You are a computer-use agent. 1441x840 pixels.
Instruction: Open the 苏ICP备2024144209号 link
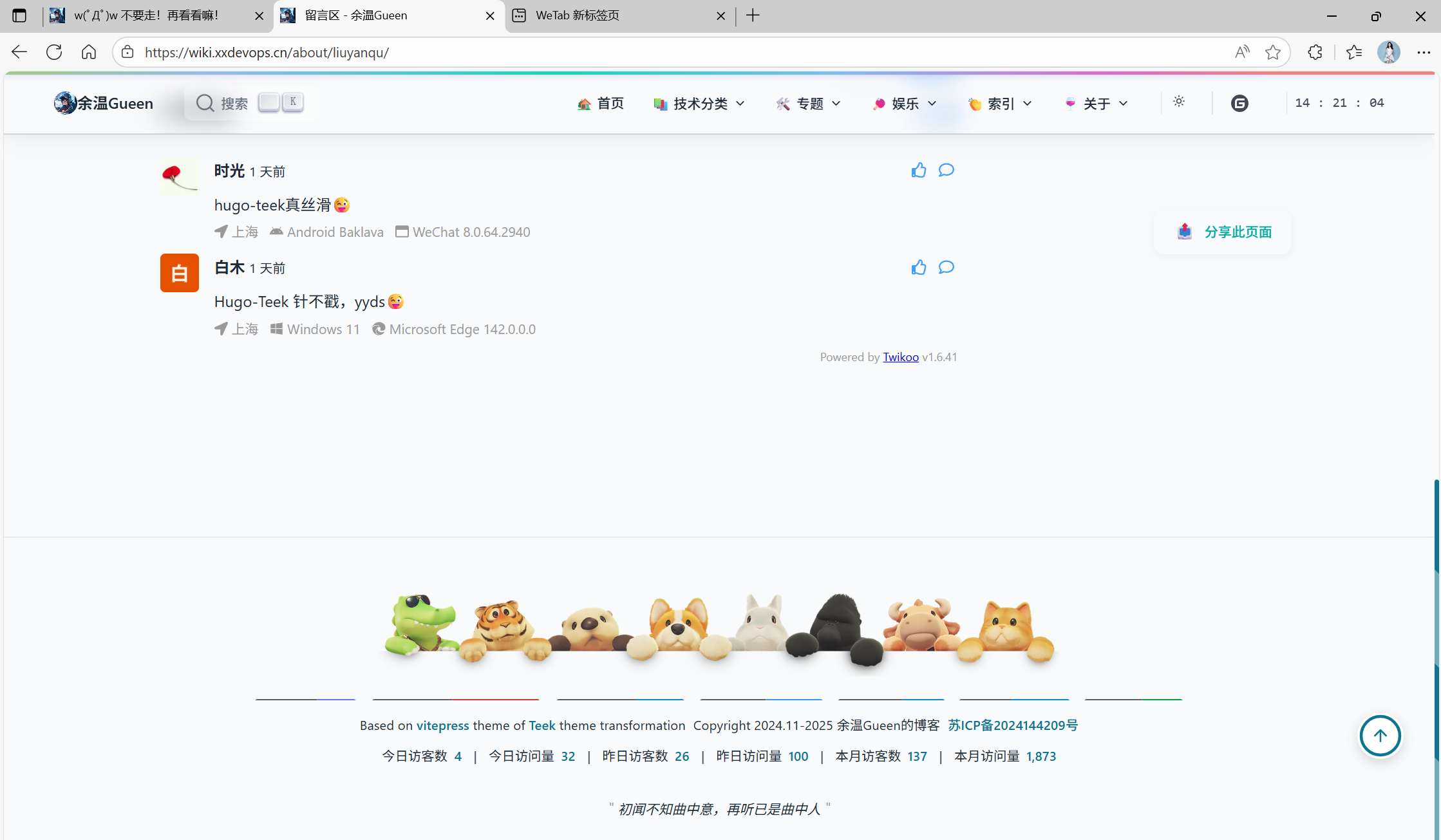pos(1013,725)
